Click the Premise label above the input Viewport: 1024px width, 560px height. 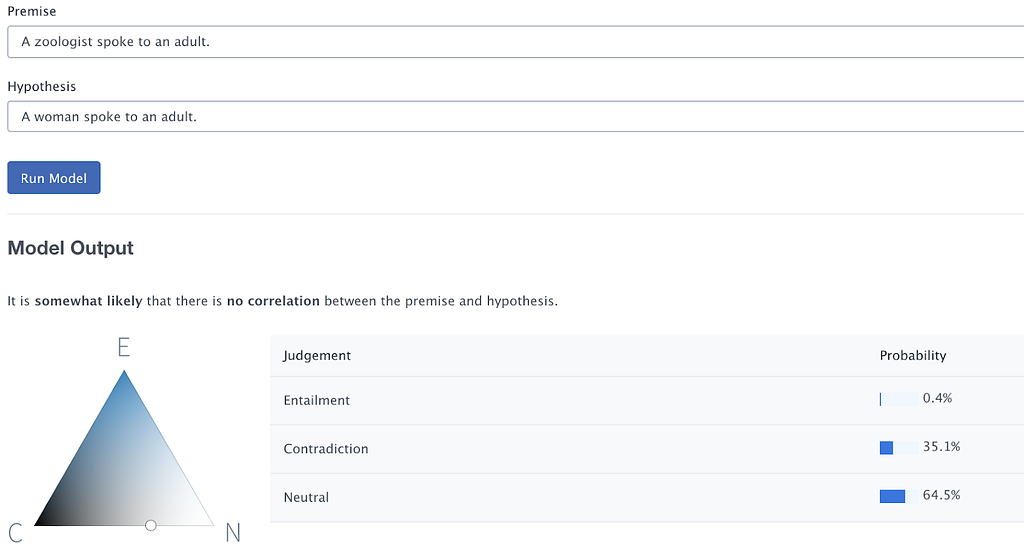click(31, 12)
